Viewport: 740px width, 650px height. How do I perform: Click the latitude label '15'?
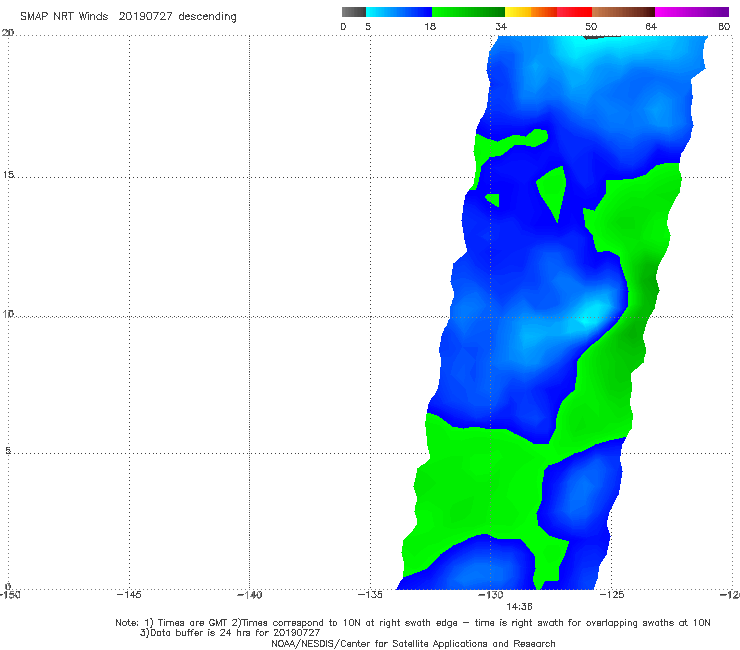[x=8, y=175]
